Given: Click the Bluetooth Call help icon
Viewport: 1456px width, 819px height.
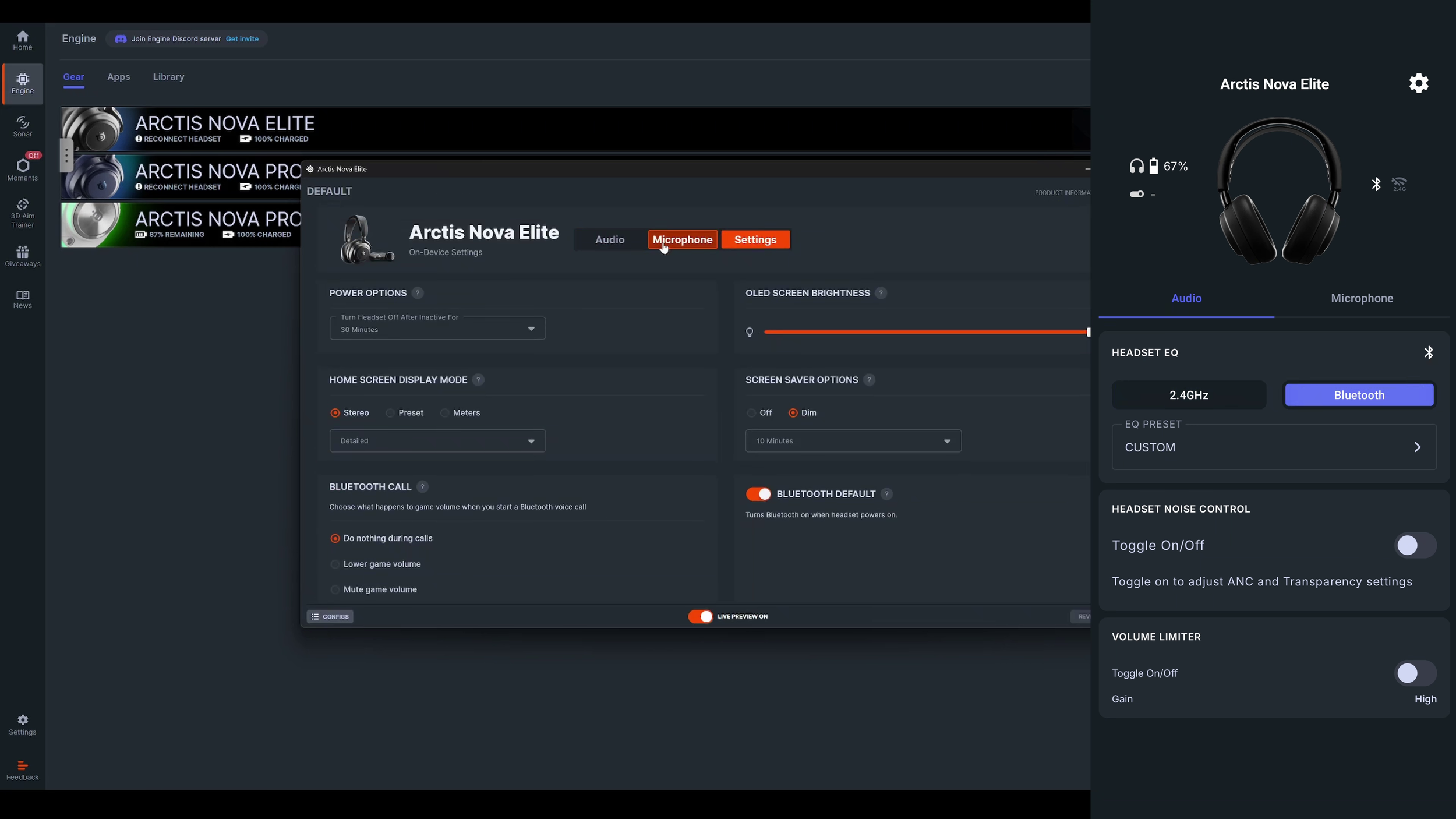Looking at the screenshot, I should tap(422, 486).
